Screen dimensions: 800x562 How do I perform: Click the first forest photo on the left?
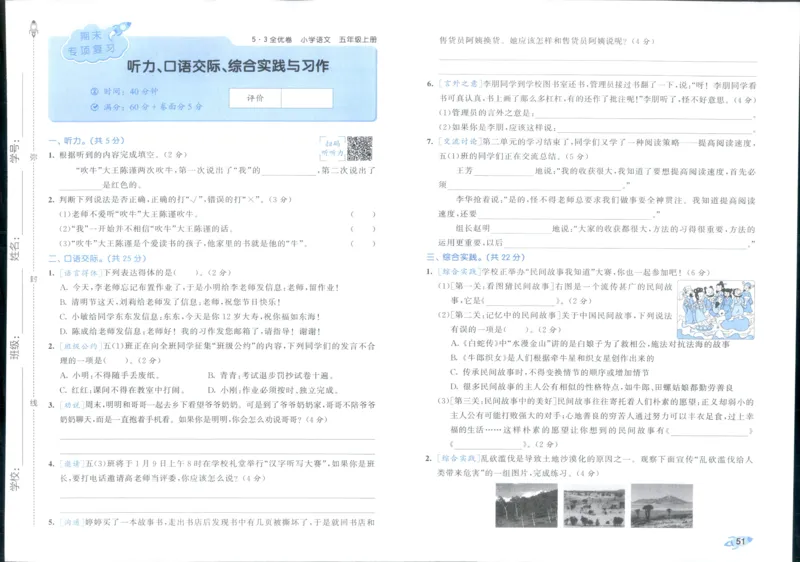click(527, 505)
